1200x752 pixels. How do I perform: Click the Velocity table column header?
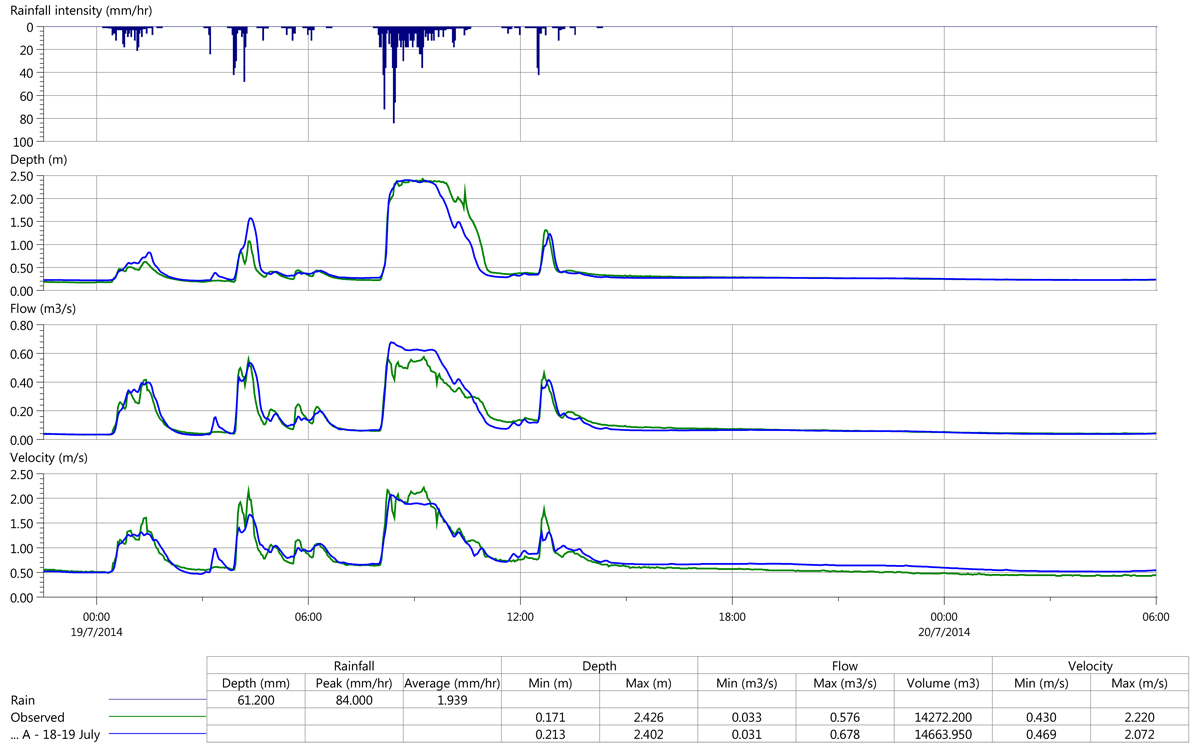[x=1090, y=665]
